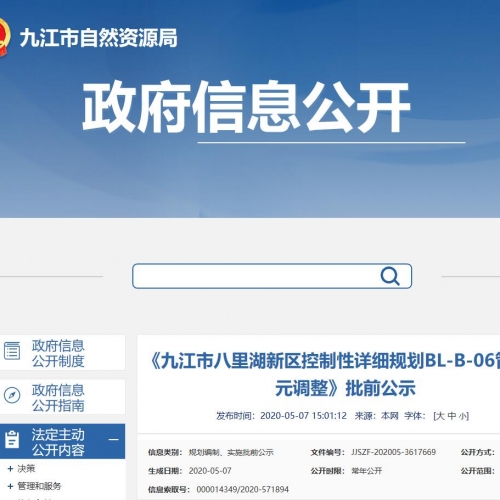Click publish time 2020-05-07 15:01:12

[303, 416]
